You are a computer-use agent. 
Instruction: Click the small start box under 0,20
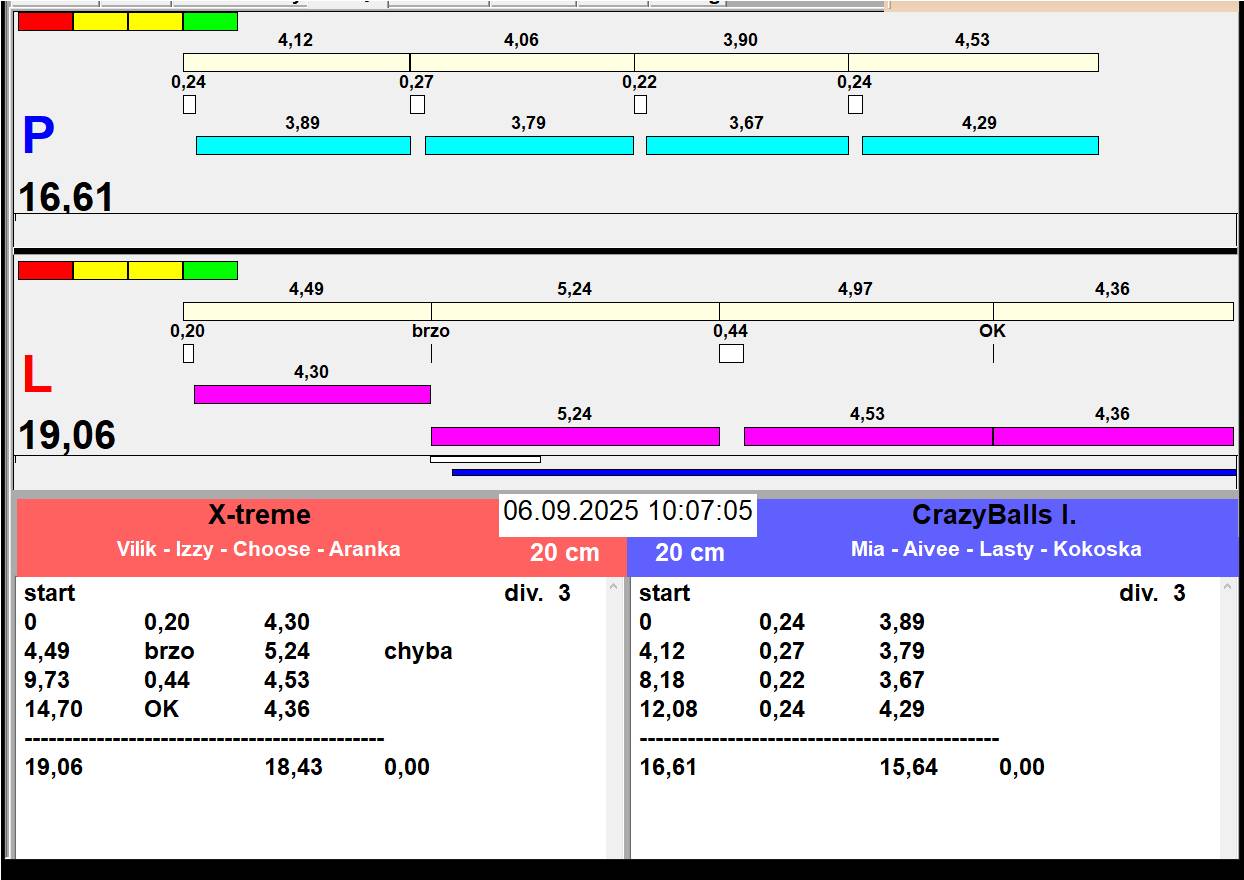click(188, 353)
